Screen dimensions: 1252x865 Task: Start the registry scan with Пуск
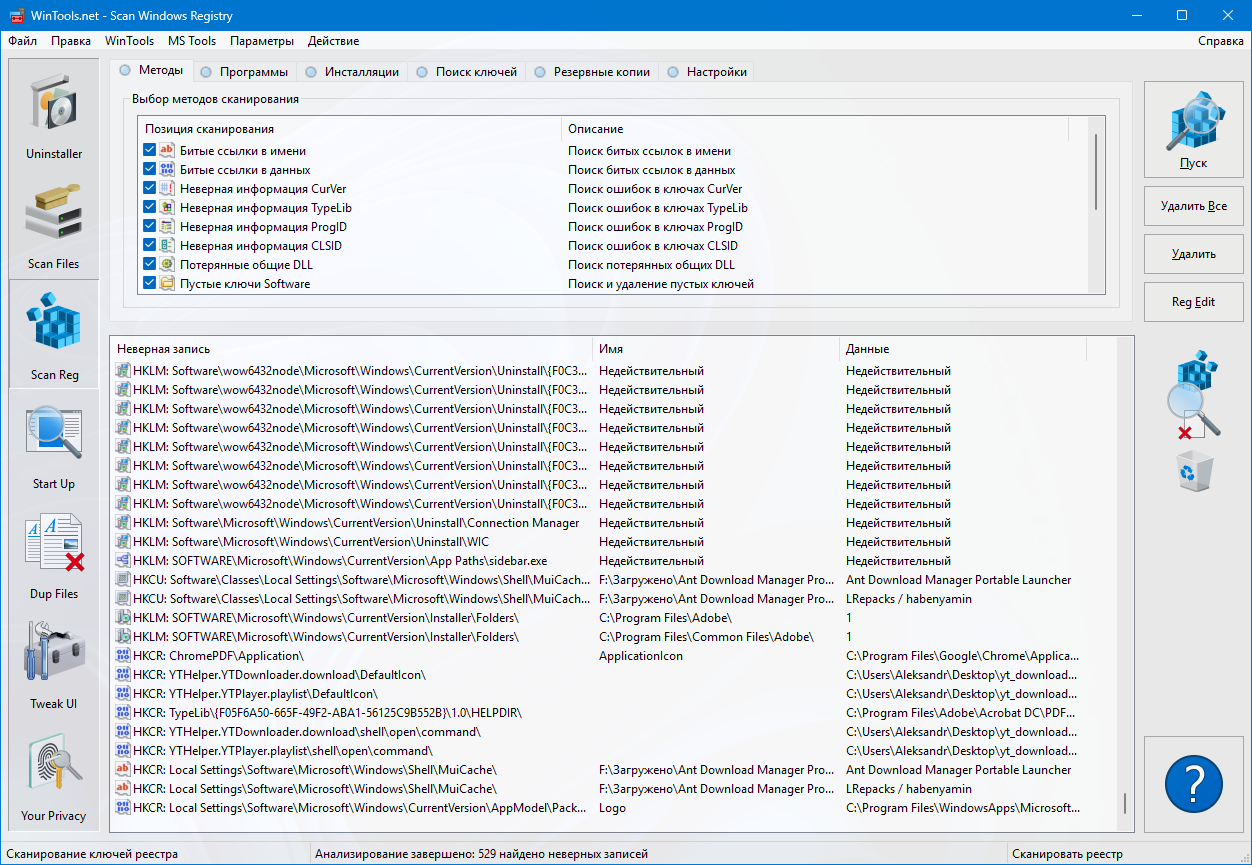(x=1193, y=130)
